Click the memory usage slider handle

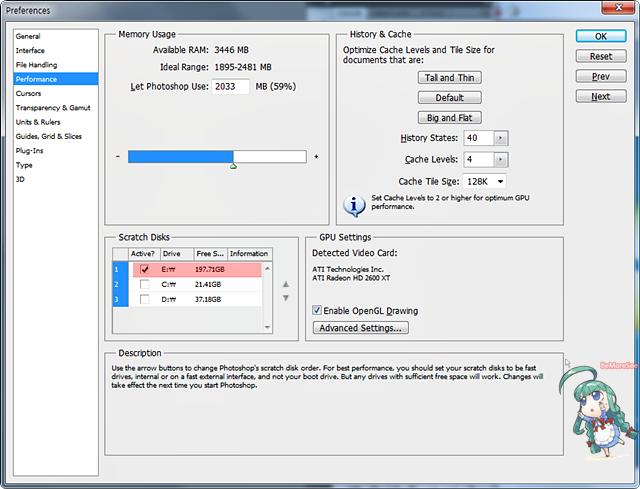coord(233,166)
